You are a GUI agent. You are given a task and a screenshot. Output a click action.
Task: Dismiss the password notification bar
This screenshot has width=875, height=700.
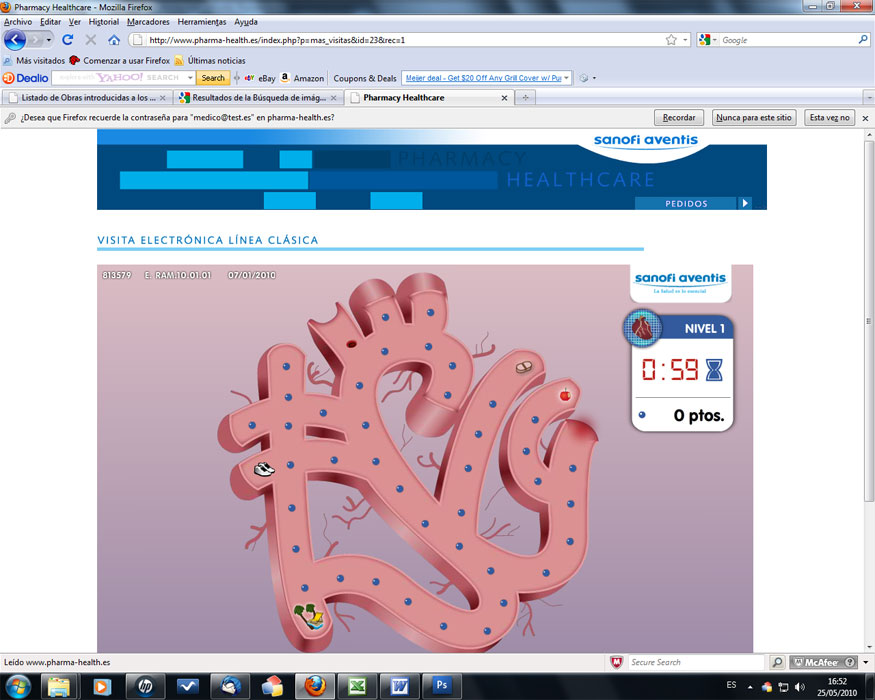pos(866,118)
